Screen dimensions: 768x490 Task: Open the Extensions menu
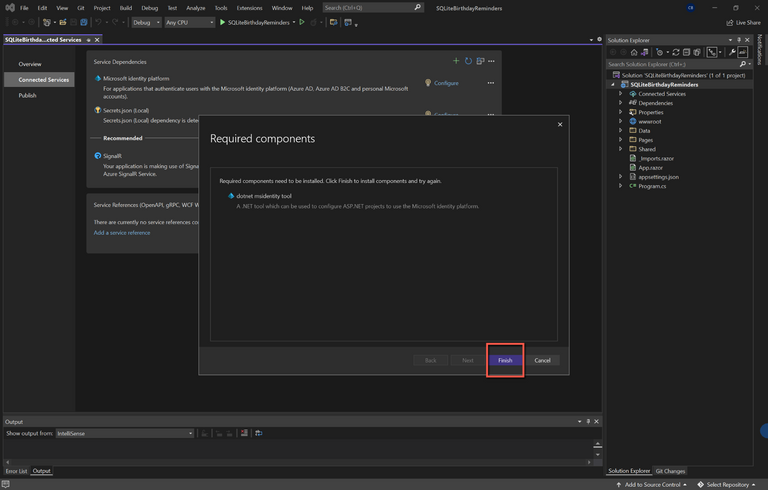249,7
